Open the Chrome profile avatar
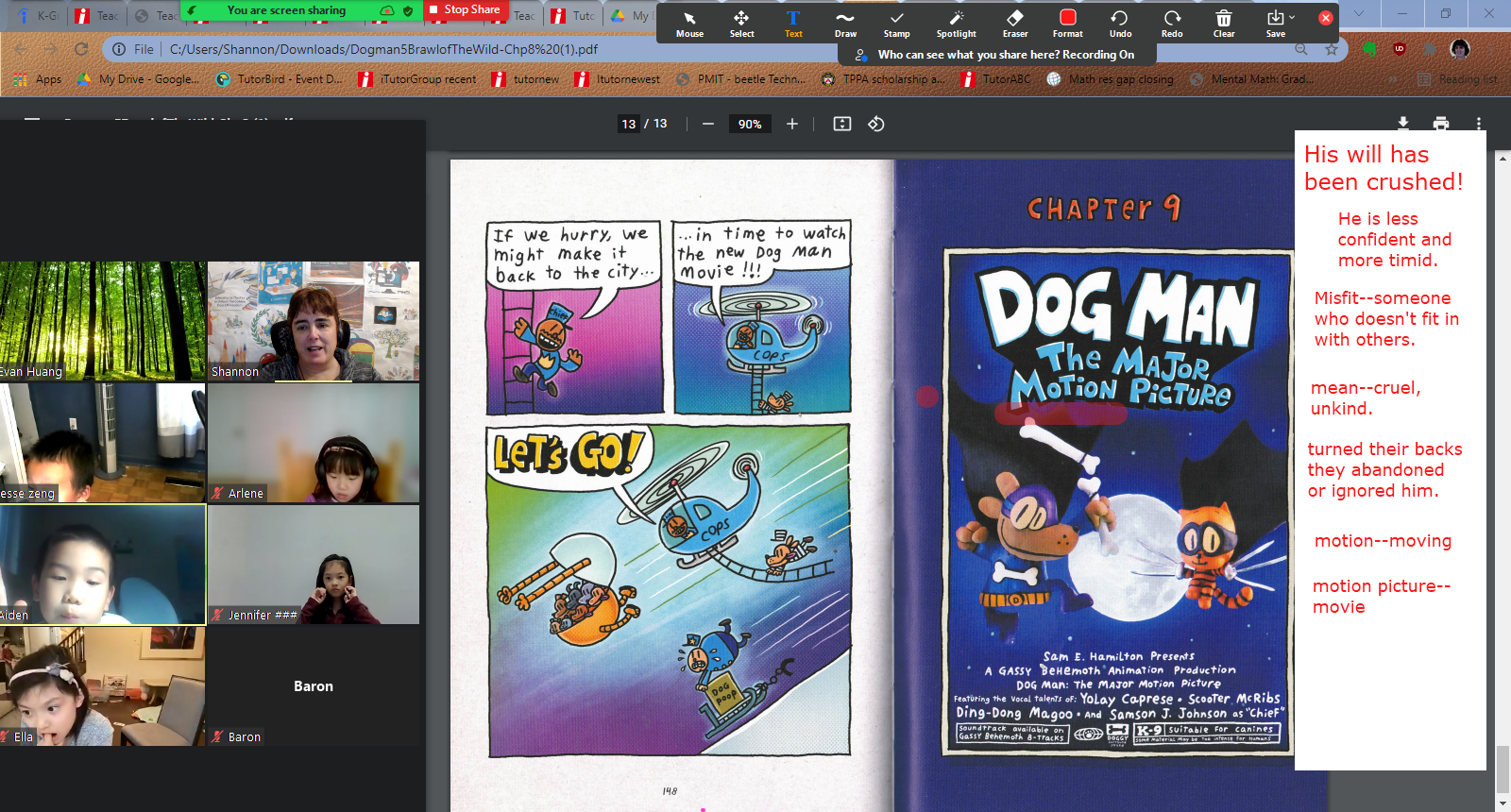 [1460, 49]
